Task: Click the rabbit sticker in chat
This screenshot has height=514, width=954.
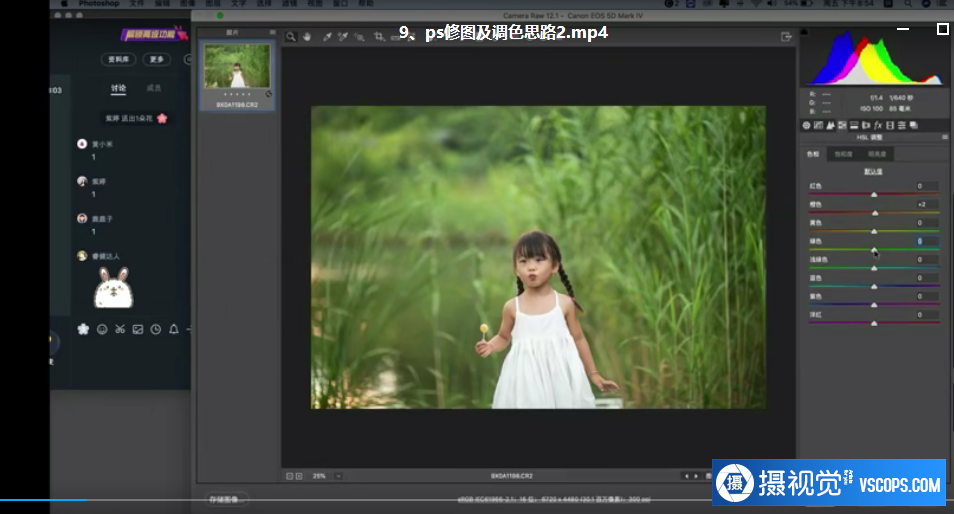Action: point(114,288)
